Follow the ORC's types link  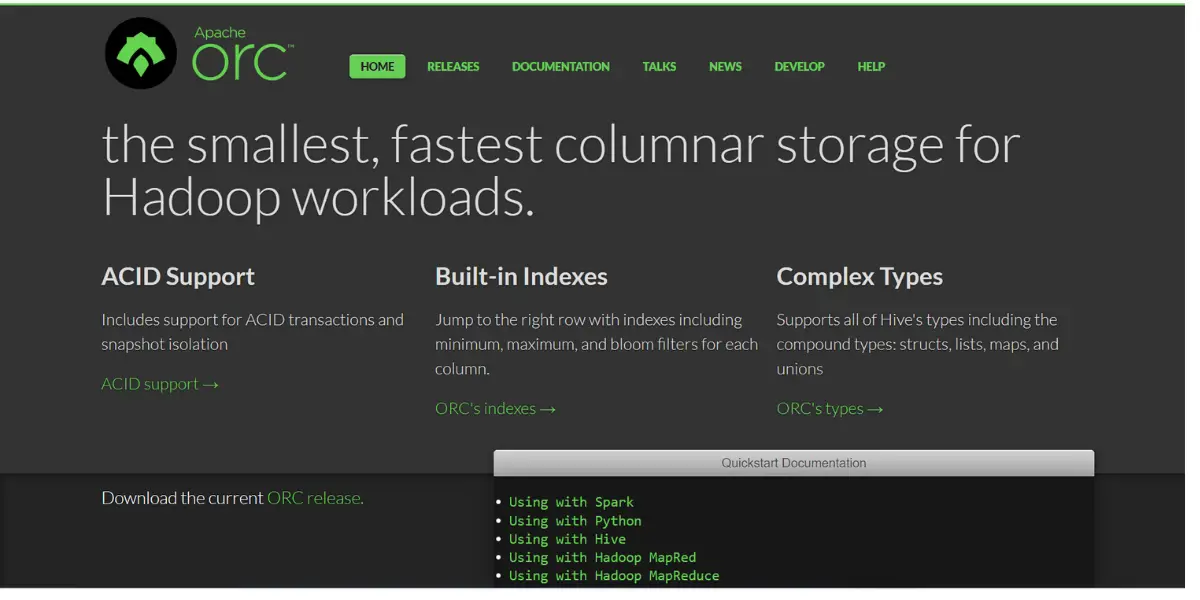click(x=830, y=409)
